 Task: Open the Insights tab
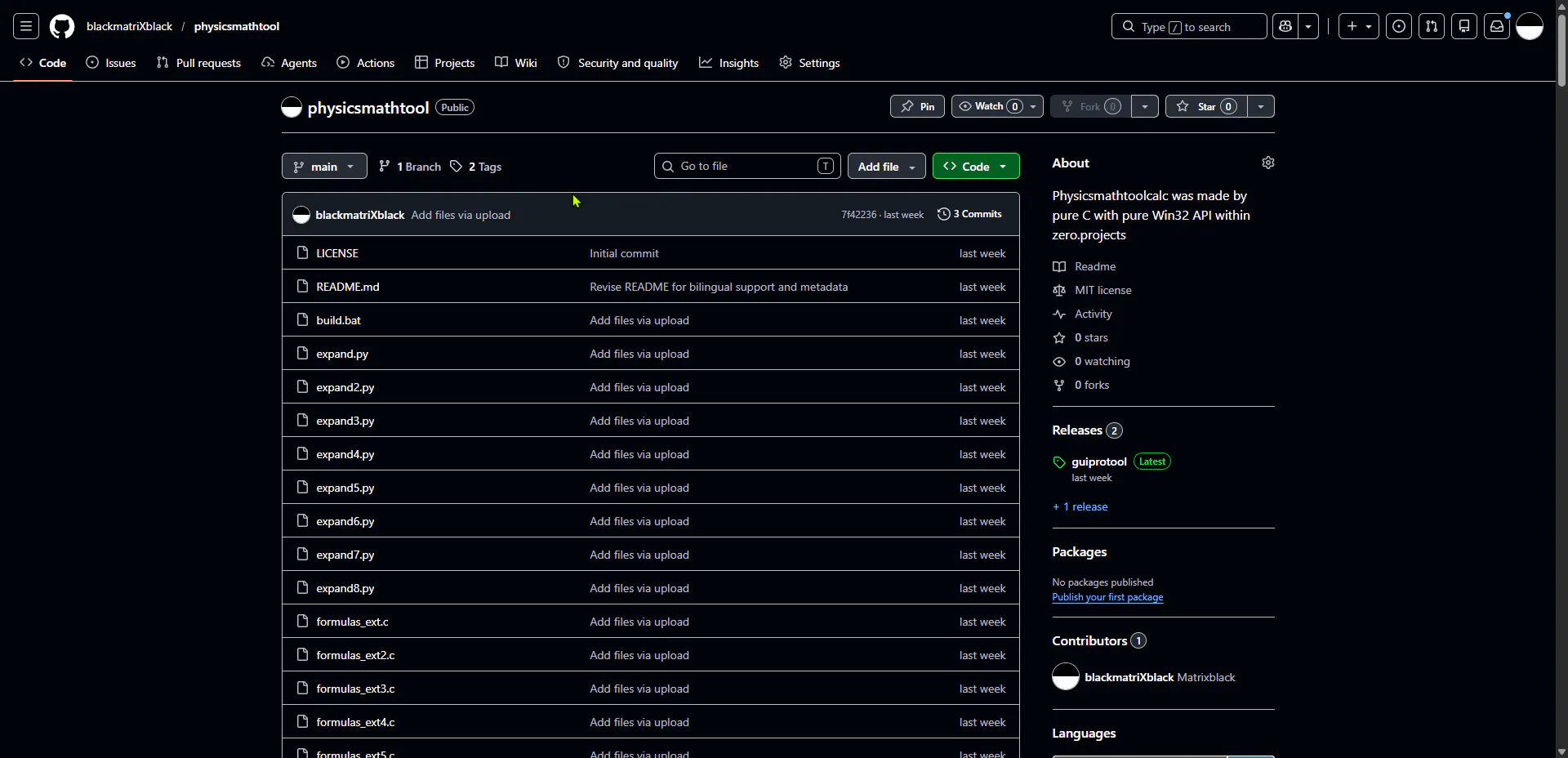click(729, 63)
